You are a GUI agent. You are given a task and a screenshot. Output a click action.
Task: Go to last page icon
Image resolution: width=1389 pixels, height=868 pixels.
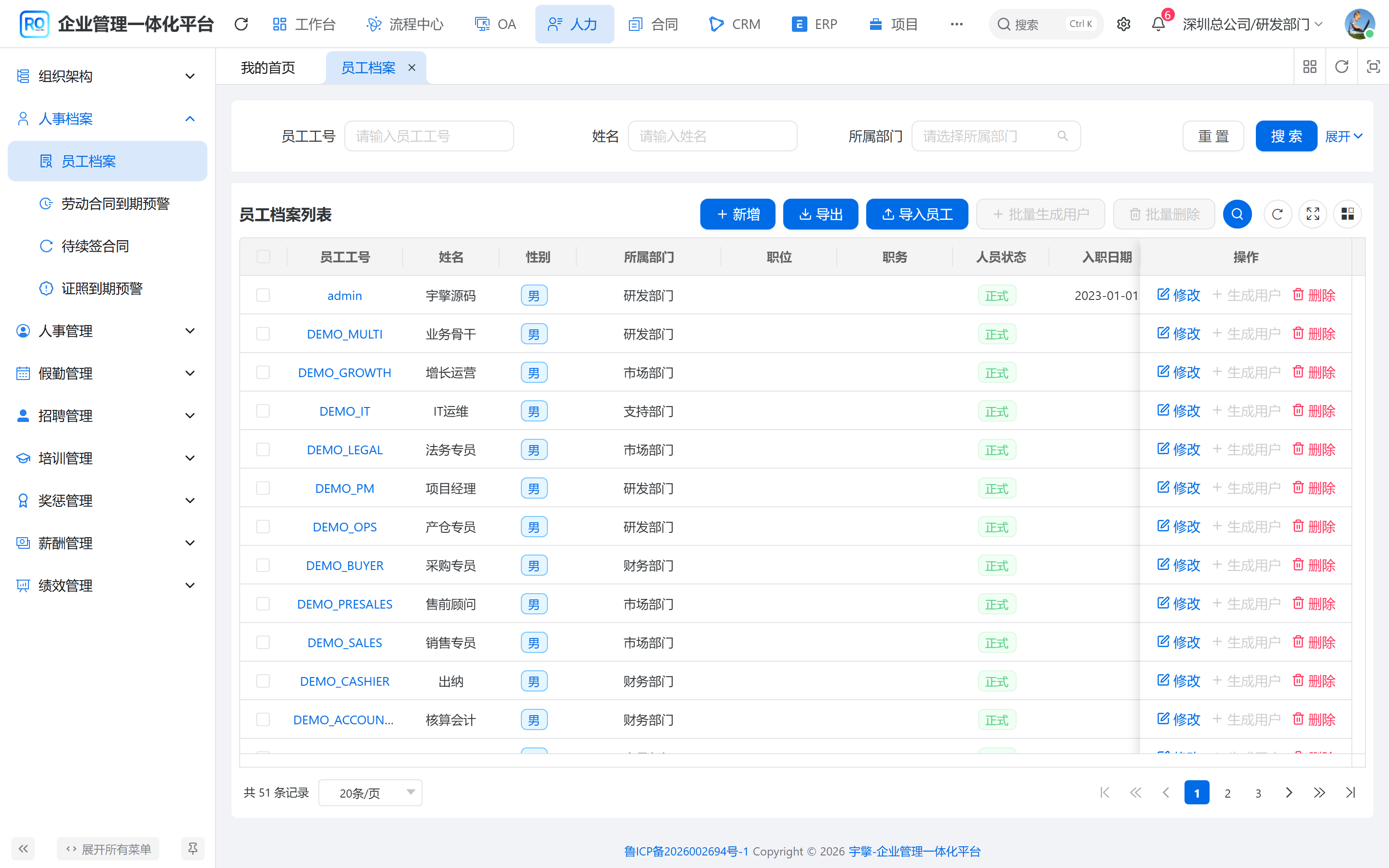pos(1350,793)
